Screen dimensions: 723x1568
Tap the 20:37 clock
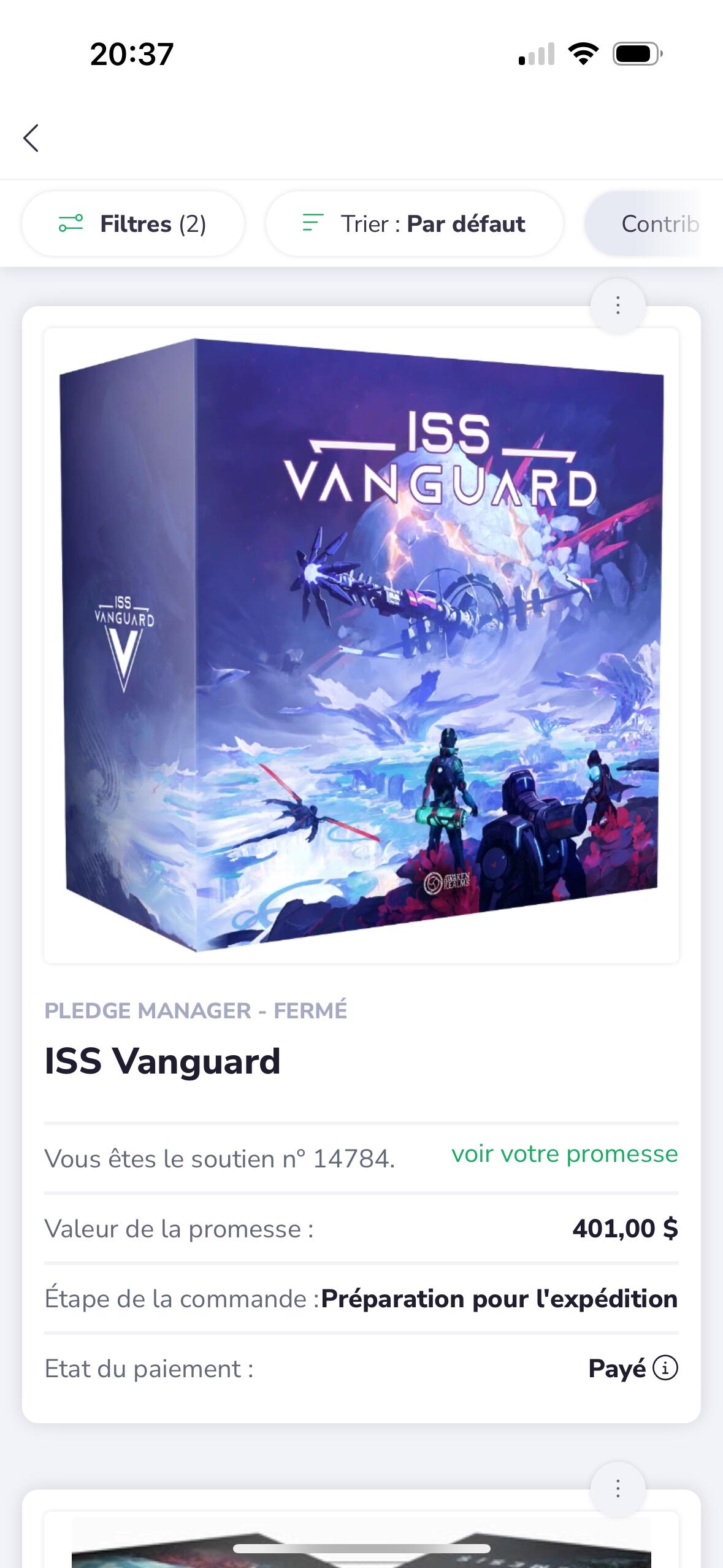click(x=132, y=54)
